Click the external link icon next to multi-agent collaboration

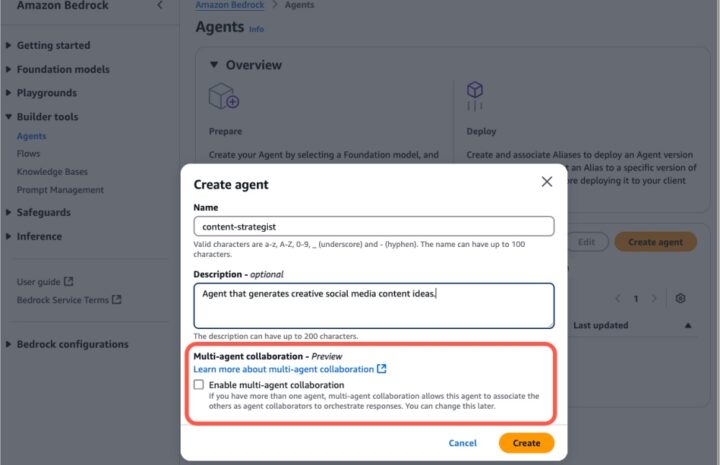coord(382,369)
